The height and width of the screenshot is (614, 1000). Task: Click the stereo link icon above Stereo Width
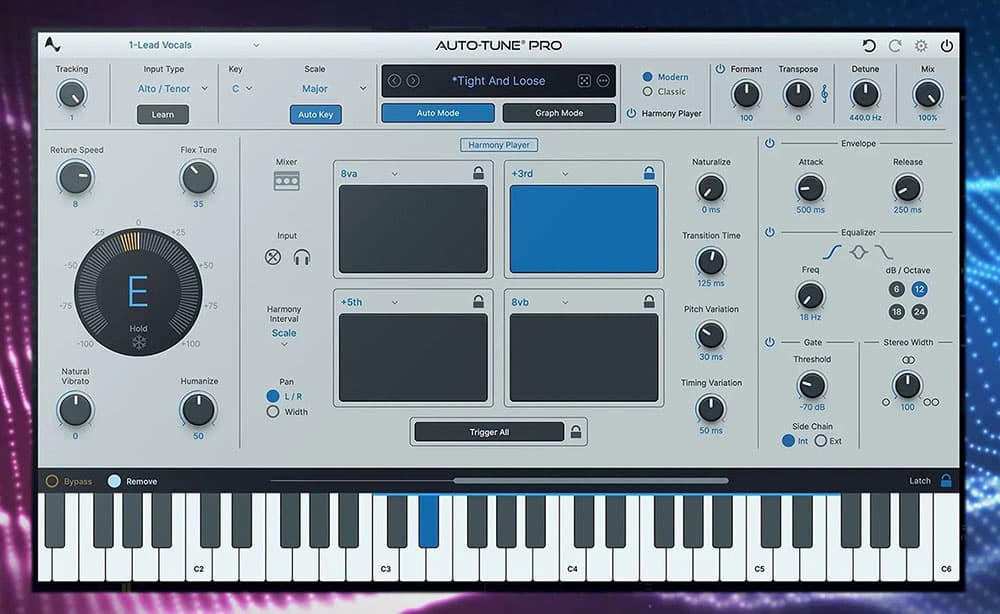click(908, 360)
